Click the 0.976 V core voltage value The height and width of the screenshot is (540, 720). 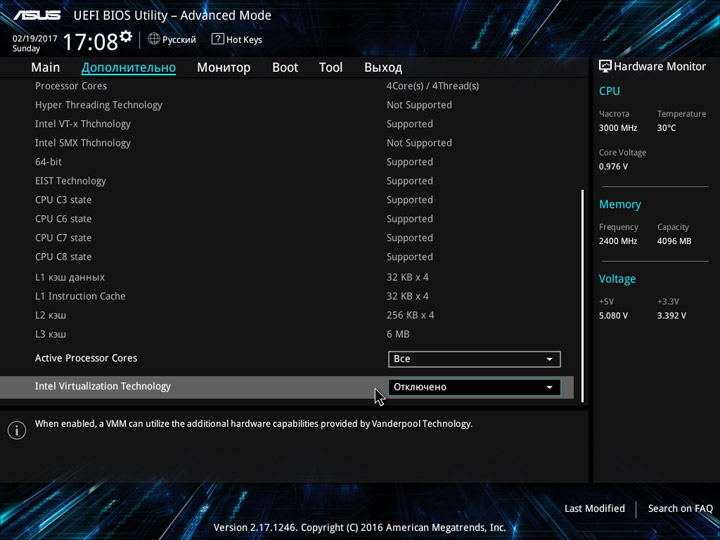pyautogui.click(x=613, y=166)
